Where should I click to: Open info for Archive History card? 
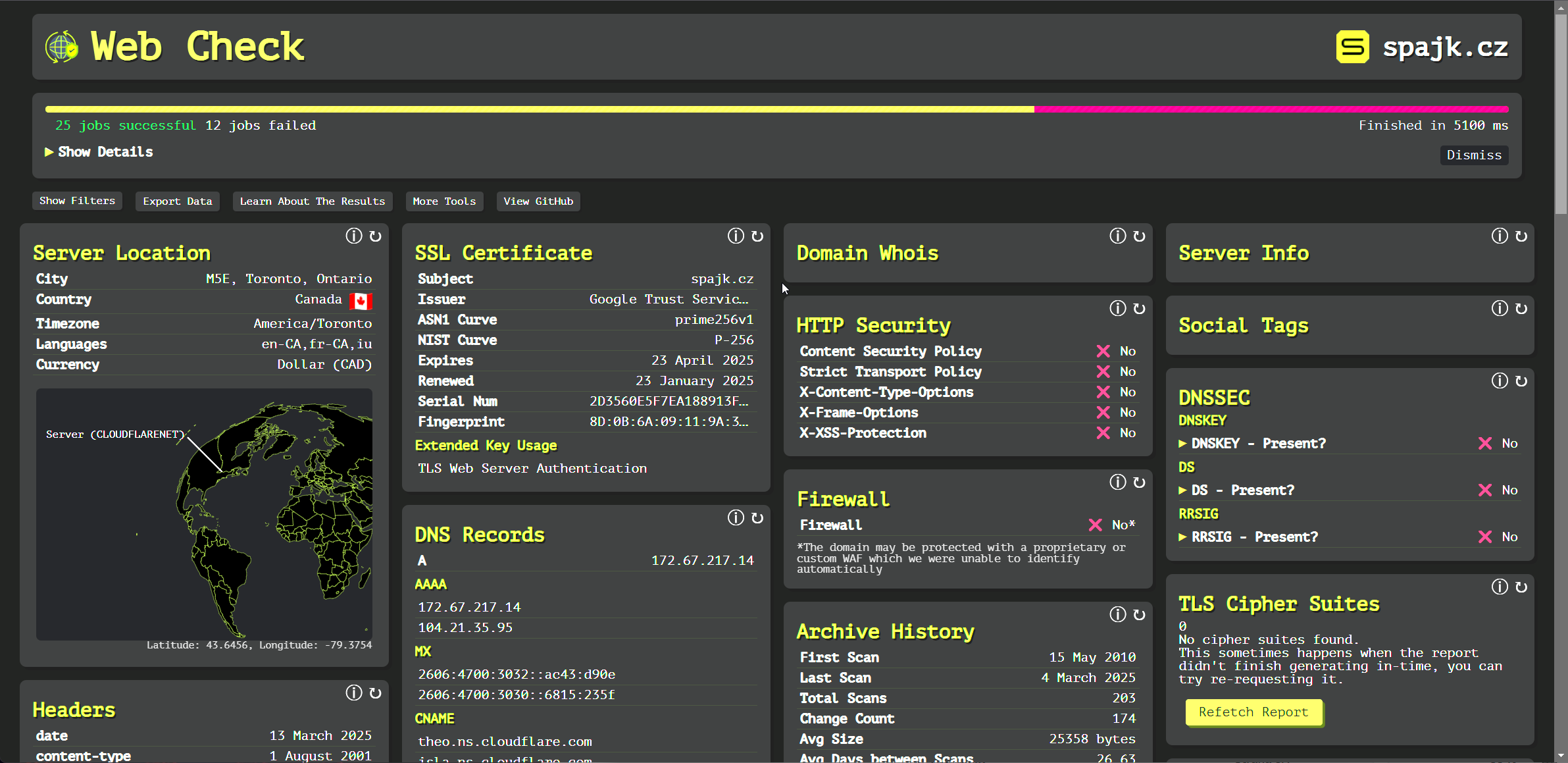coord(1118,614)
